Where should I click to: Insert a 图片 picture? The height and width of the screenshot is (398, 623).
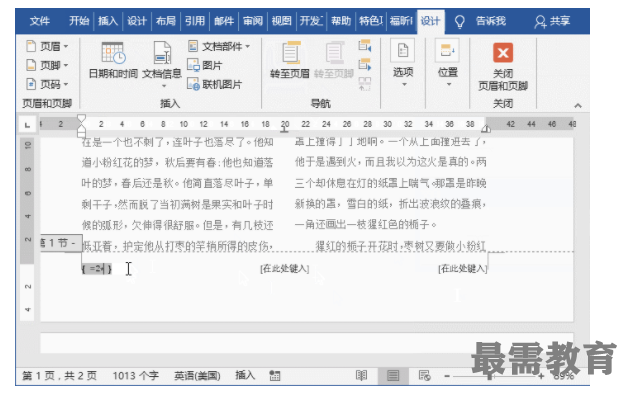tap(205, 65)
